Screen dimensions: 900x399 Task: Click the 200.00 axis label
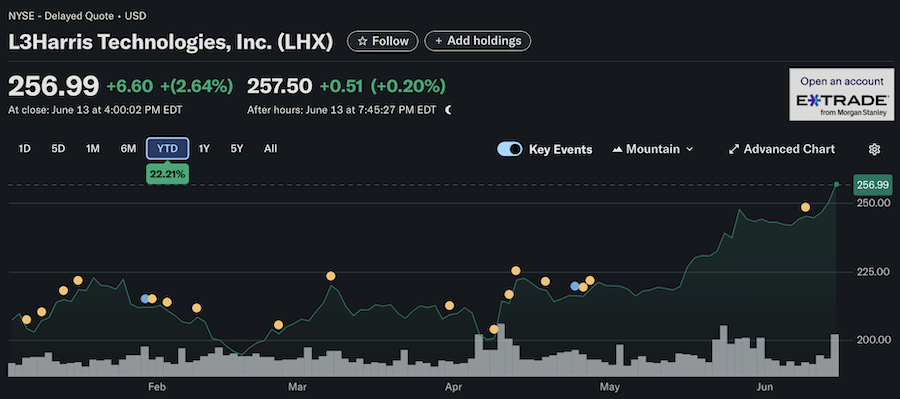875,340
